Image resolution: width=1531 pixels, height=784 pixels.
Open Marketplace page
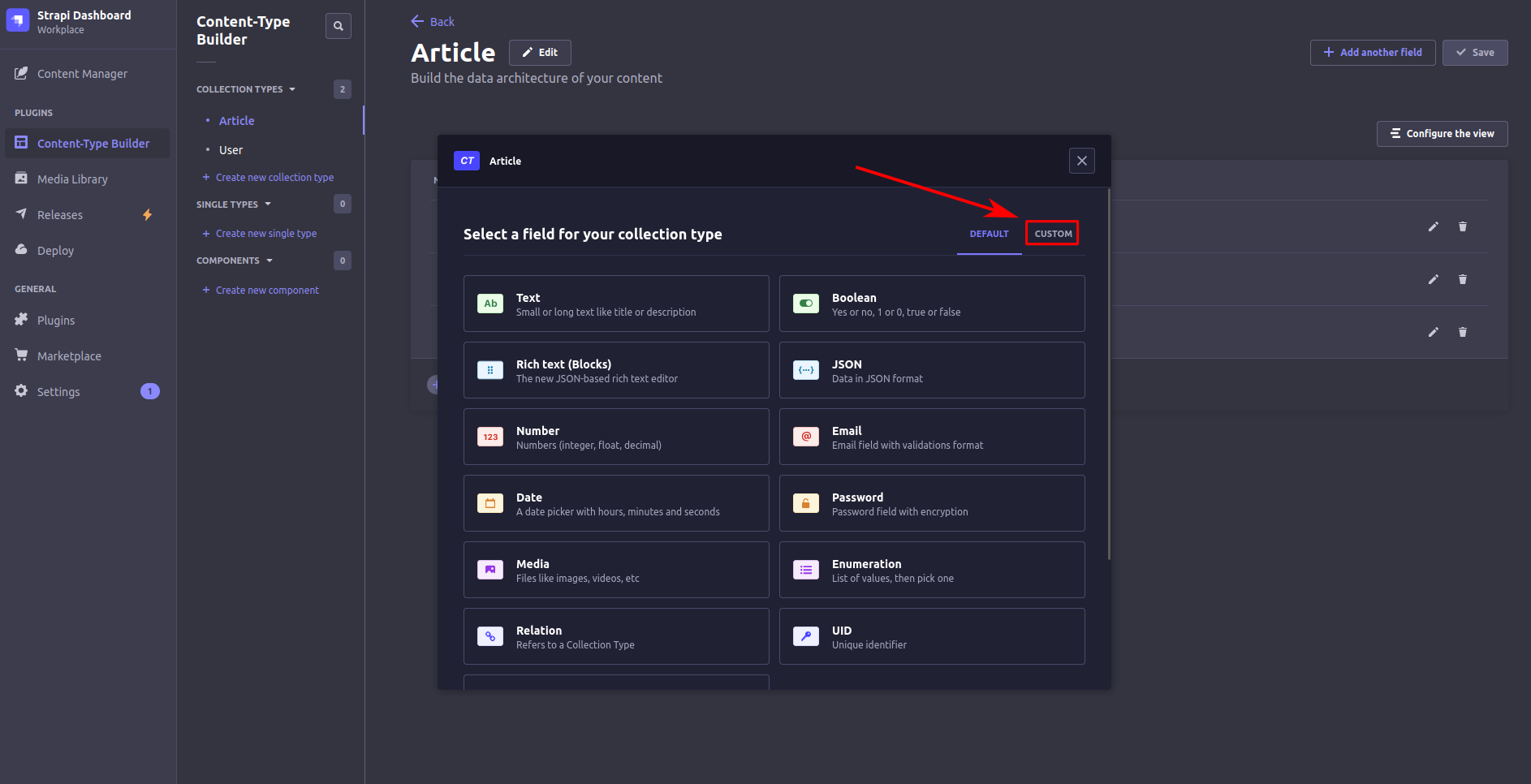(x=69, y=356)
